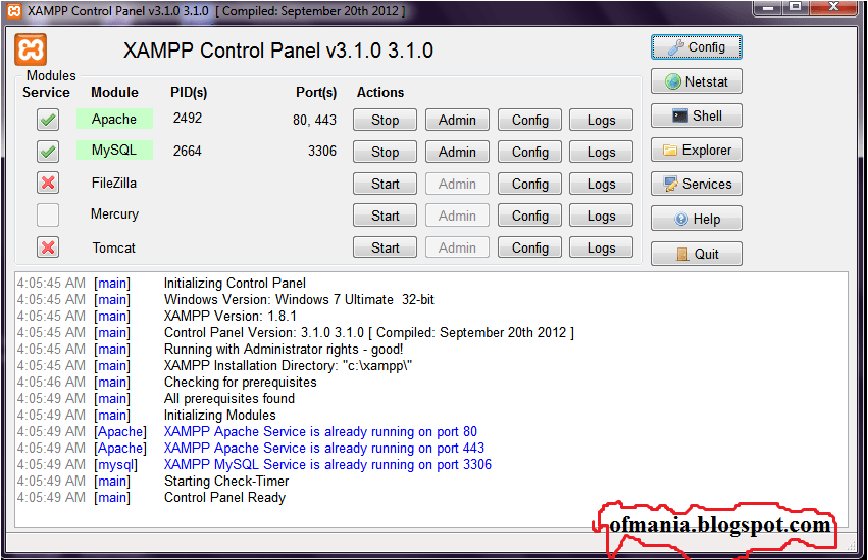Viewport: 868px width, 560px height.
Task: Maximize the XAMPP Control Panel window
Action: (x=796, y=8)
